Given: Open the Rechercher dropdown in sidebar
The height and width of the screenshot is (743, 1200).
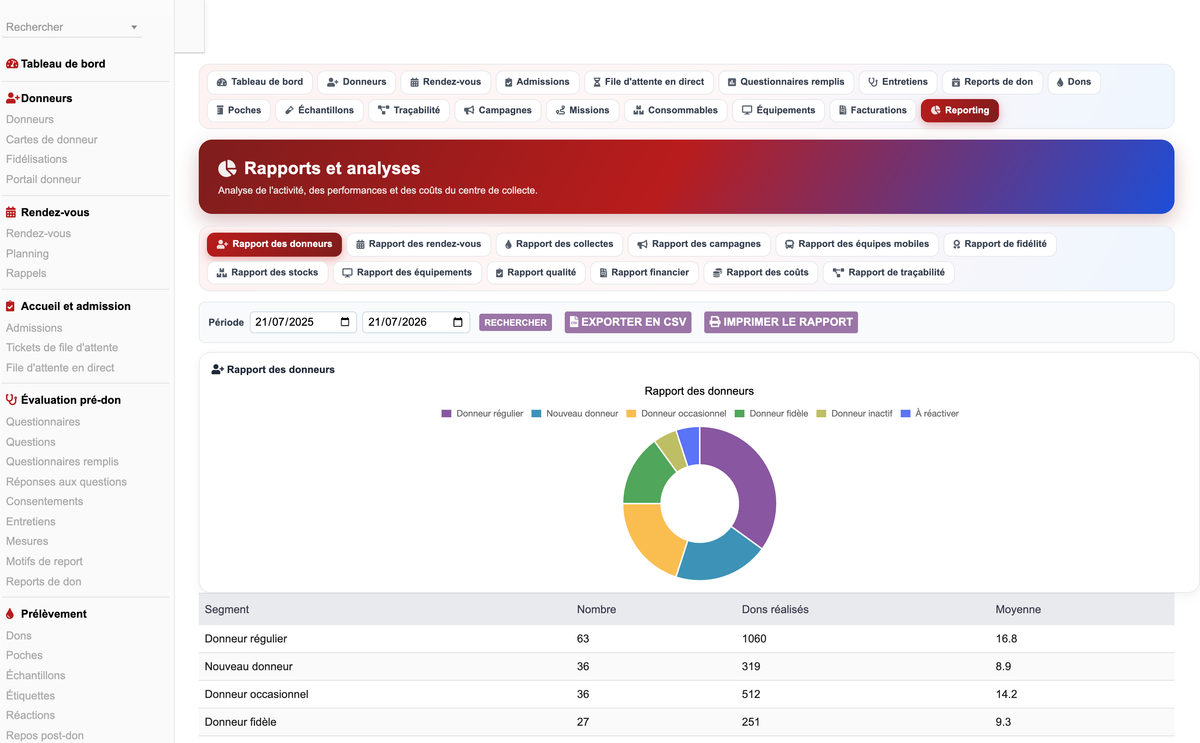Looking at the screenshot, I should (x=71, y=27).
